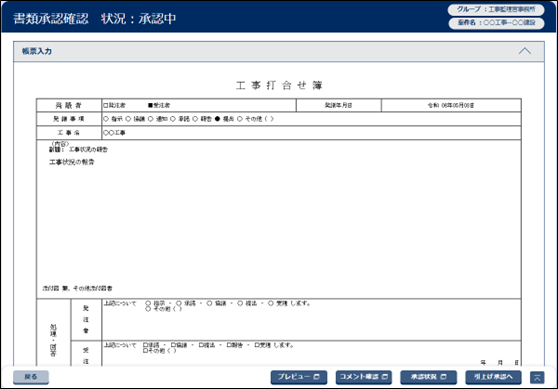Click the 発議年月日 date value cell

click(451, 105)
